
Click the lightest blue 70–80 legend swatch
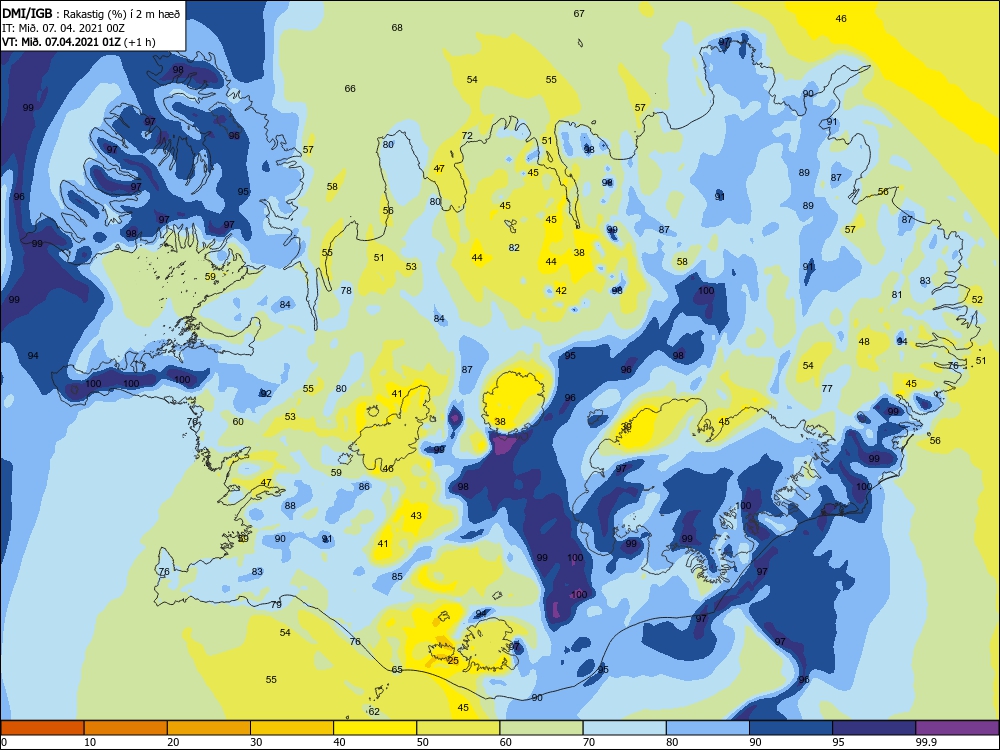[x=624, y=728]
